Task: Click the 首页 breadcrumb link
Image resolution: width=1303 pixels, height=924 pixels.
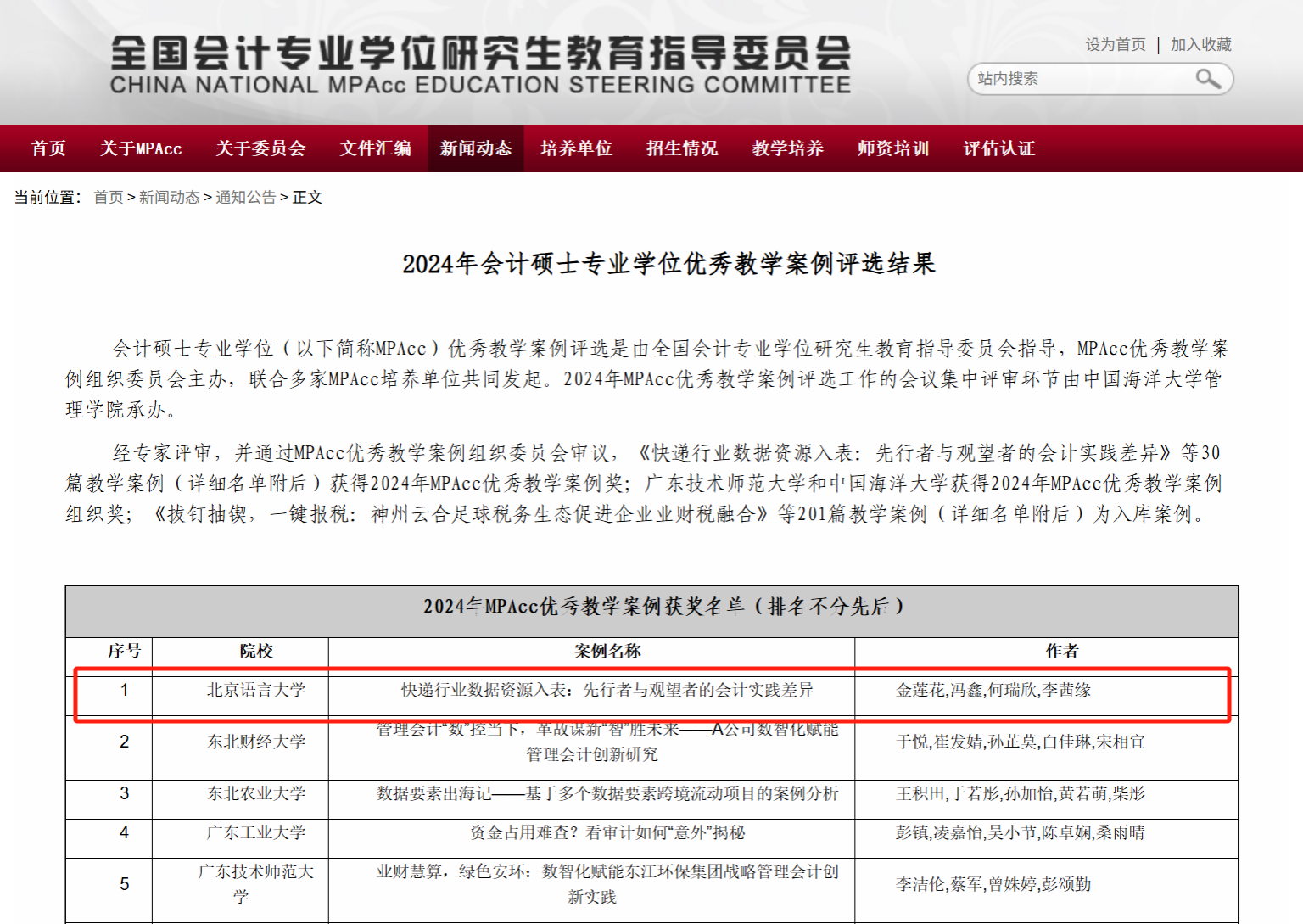Action: pos(108,198)
